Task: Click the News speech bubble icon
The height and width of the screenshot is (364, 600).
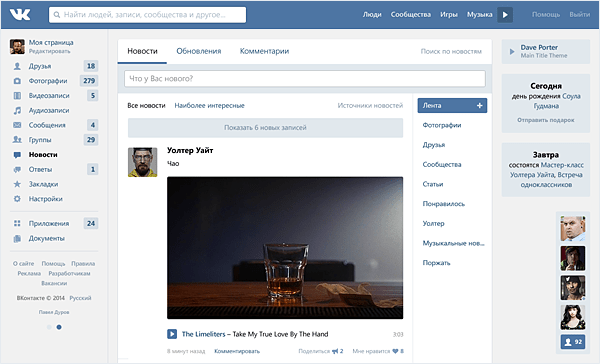Action: tap(17, 155)
